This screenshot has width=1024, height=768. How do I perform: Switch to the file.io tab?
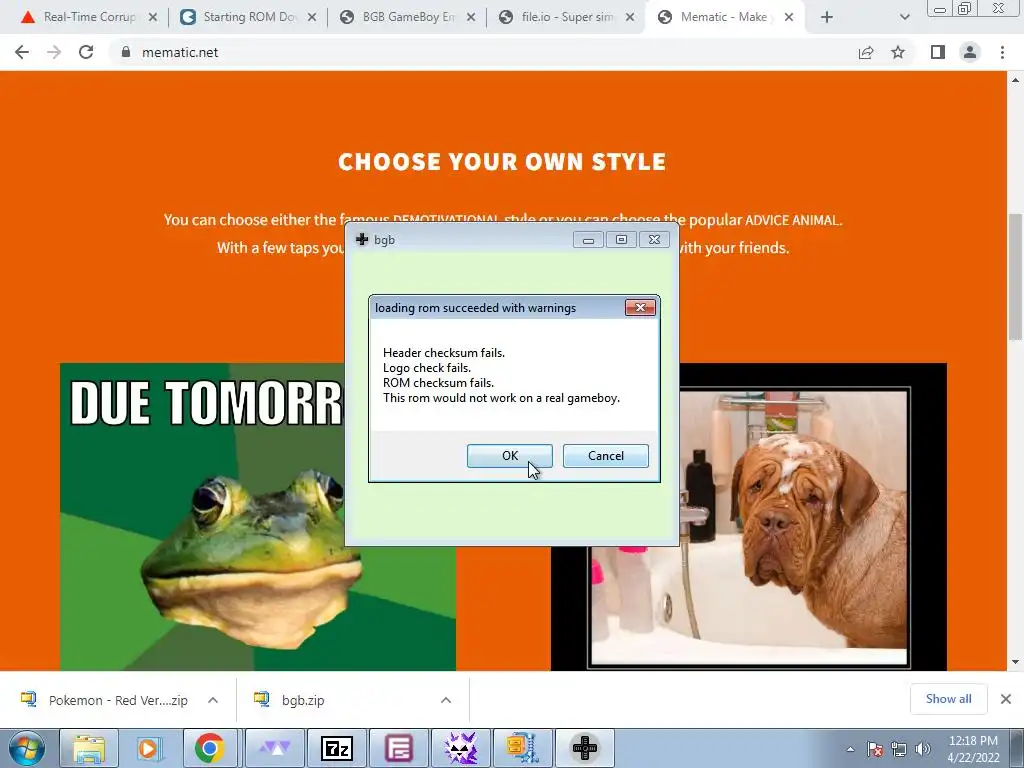click(568, 17)
